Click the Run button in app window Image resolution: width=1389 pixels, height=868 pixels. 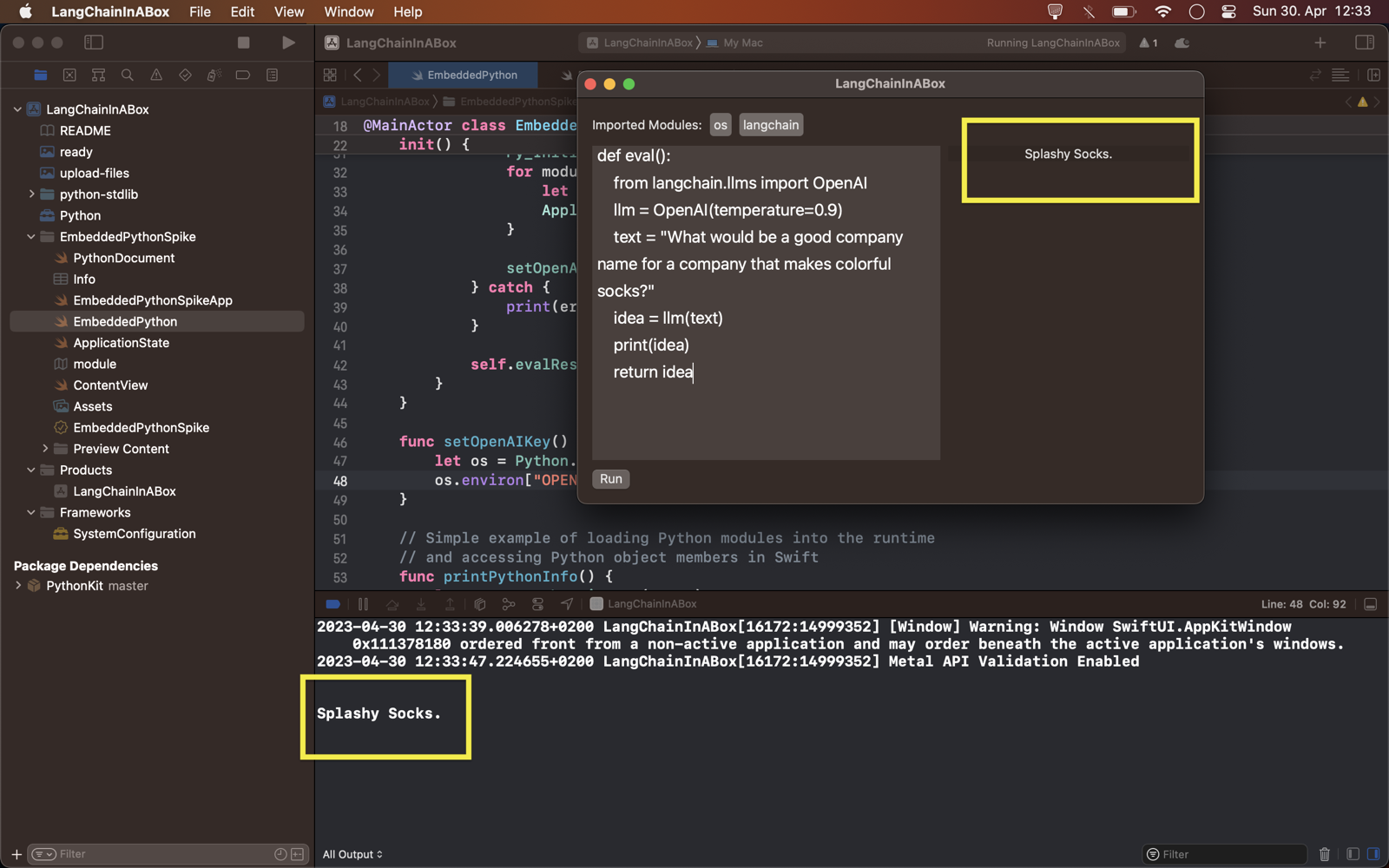611,479
